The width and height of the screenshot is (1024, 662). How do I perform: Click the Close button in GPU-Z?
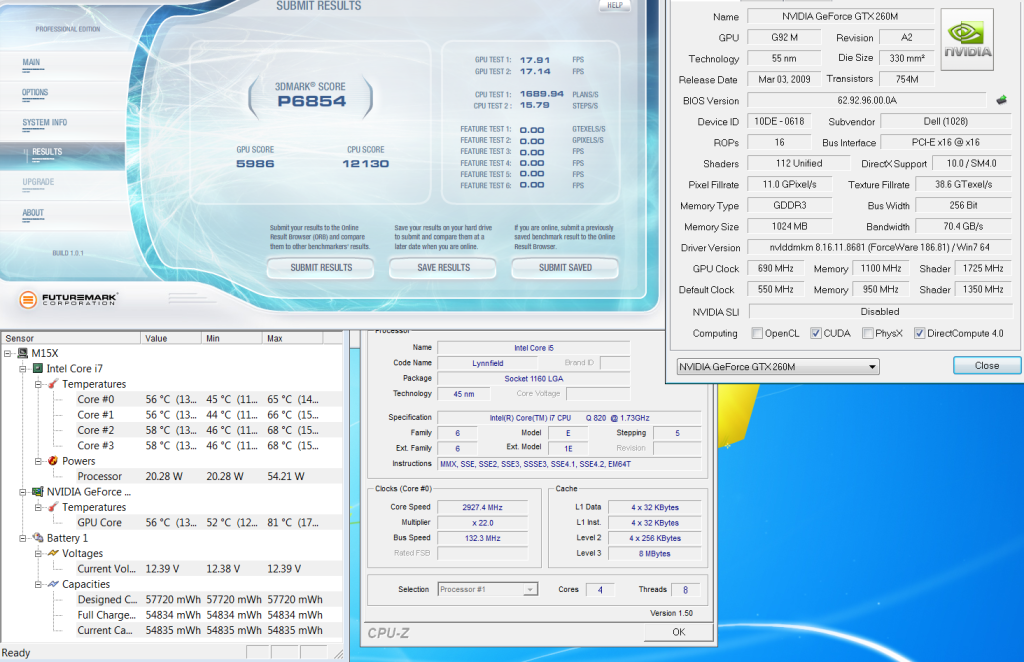point(987,366)
